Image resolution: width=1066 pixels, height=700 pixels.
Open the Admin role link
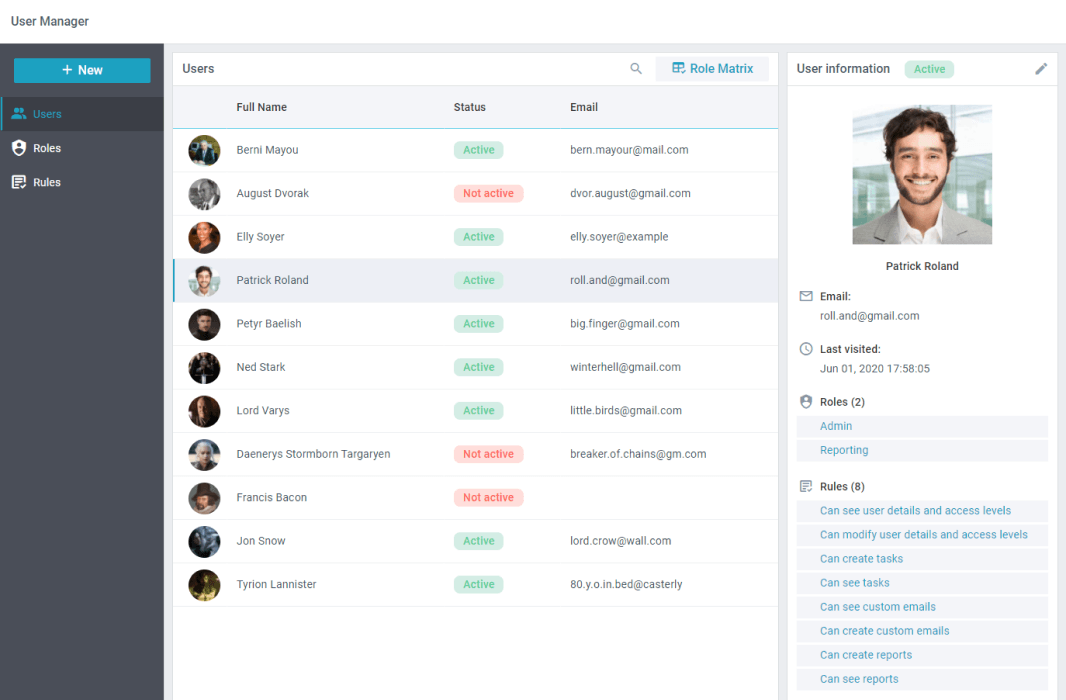[x=922, y=426]
